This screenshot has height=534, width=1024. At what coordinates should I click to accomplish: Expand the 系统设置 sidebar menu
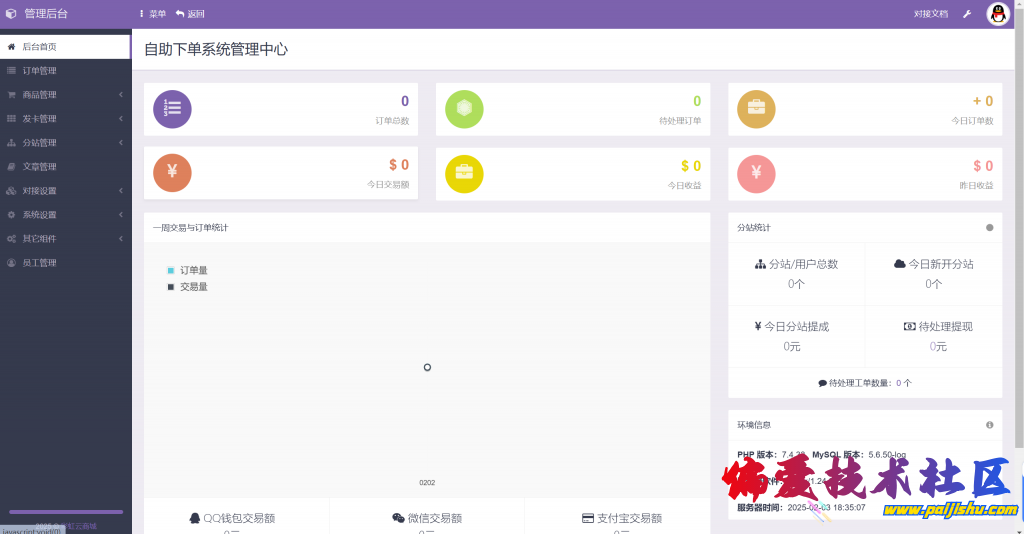65,215
